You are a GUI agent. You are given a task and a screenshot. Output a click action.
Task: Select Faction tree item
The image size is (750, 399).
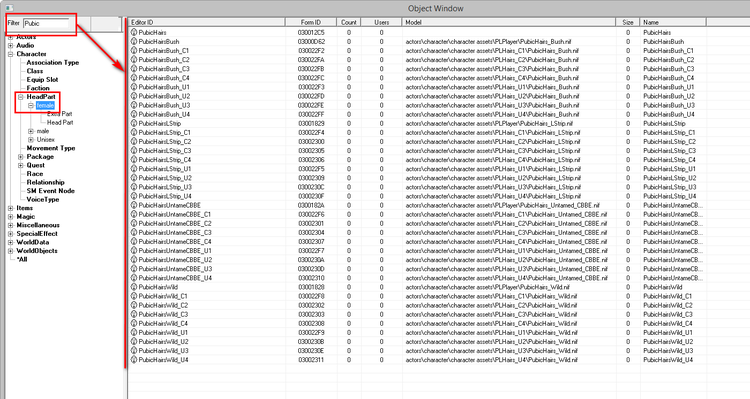(38, 88)
